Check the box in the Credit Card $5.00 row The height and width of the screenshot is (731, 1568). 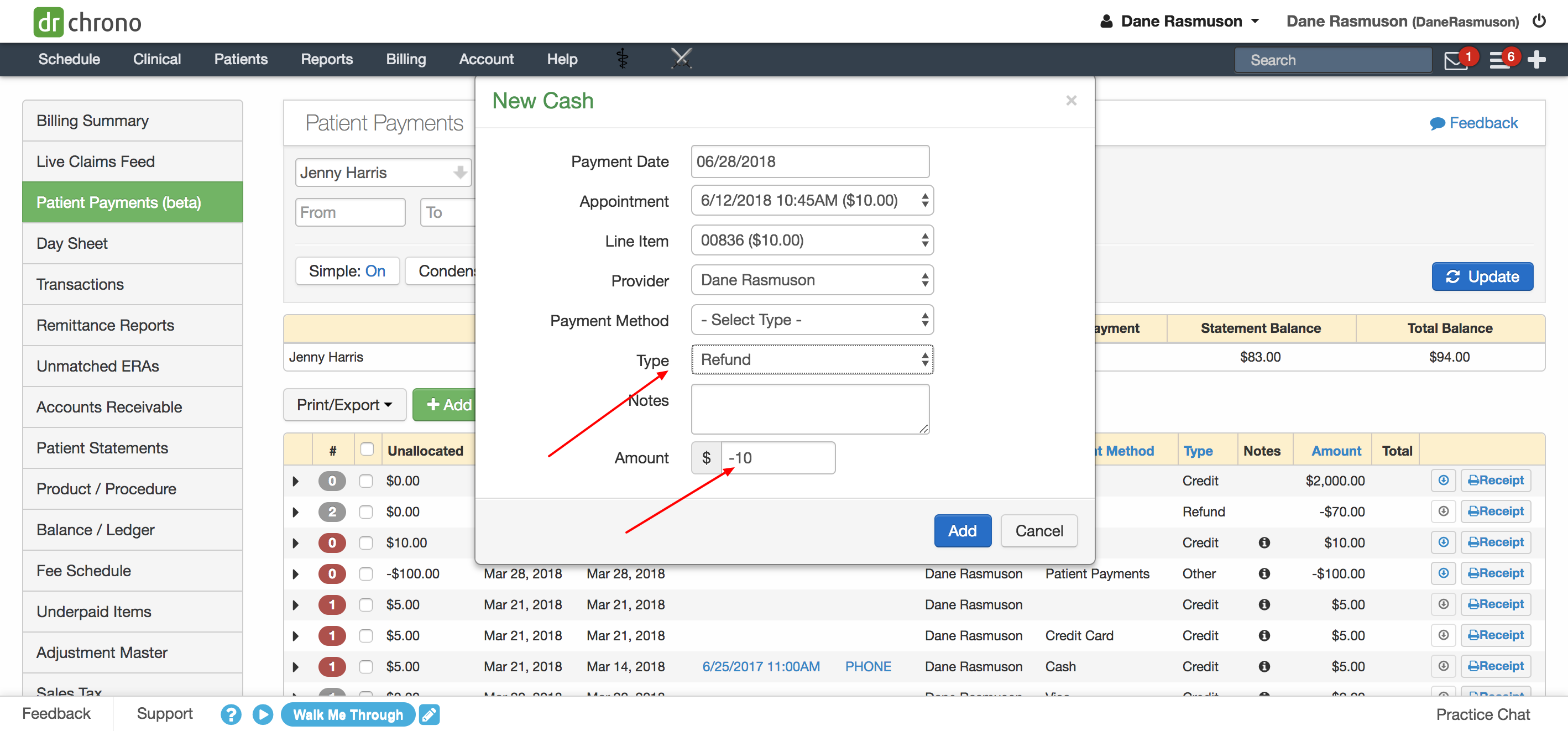point(365,636)
